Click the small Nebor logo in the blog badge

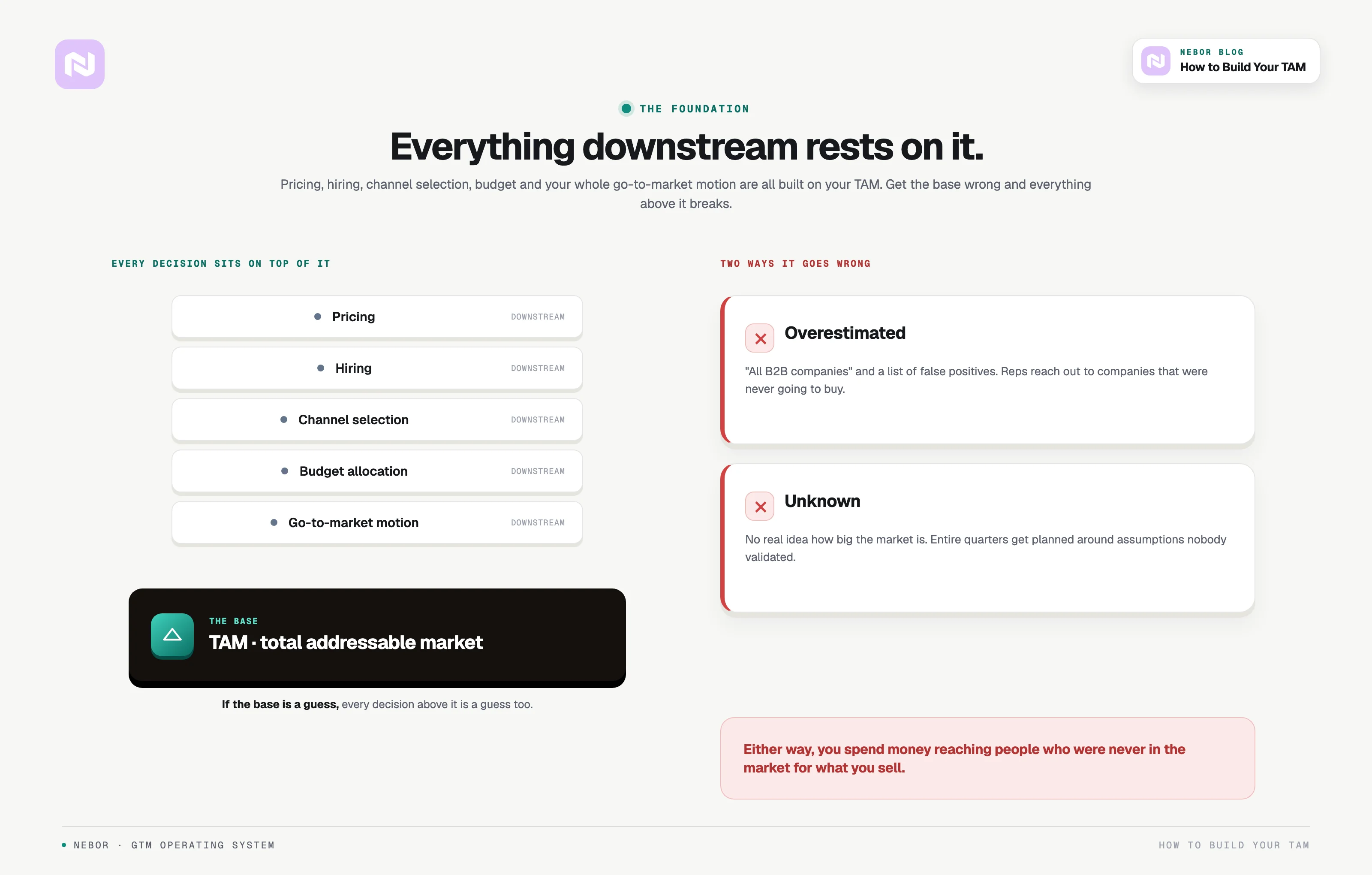click(x=1155, y=61)
